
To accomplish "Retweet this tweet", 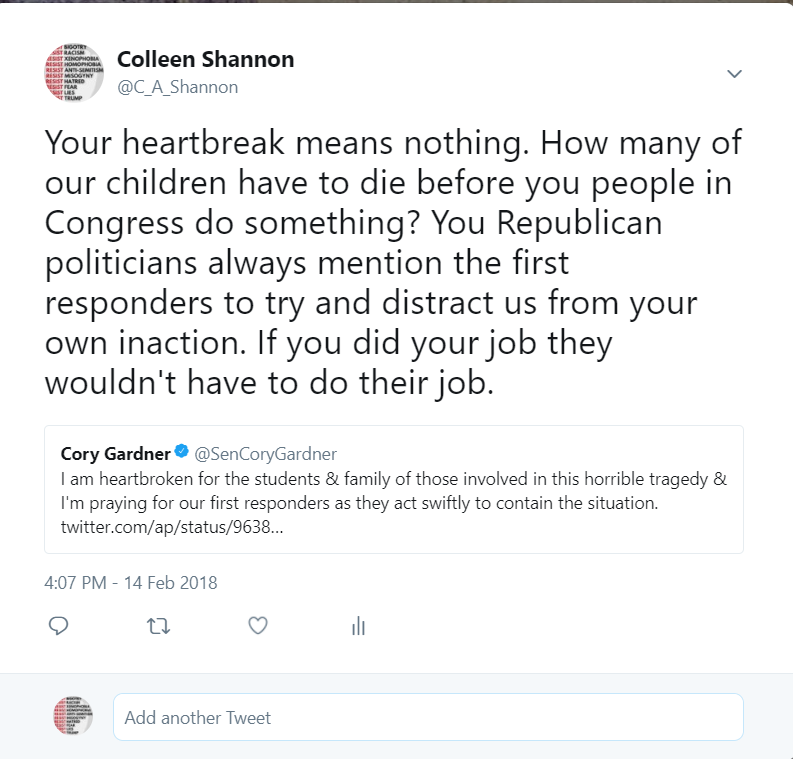I will coord(158,626).
